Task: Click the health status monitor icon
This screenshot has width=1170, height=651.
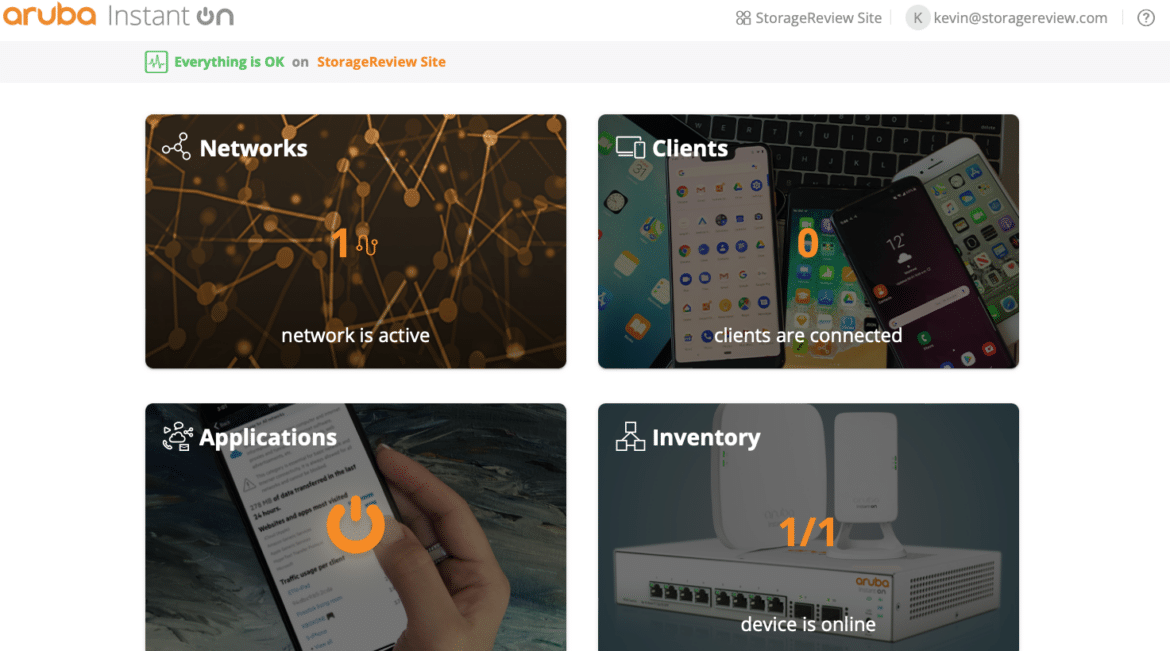Action: pos(156,62)
